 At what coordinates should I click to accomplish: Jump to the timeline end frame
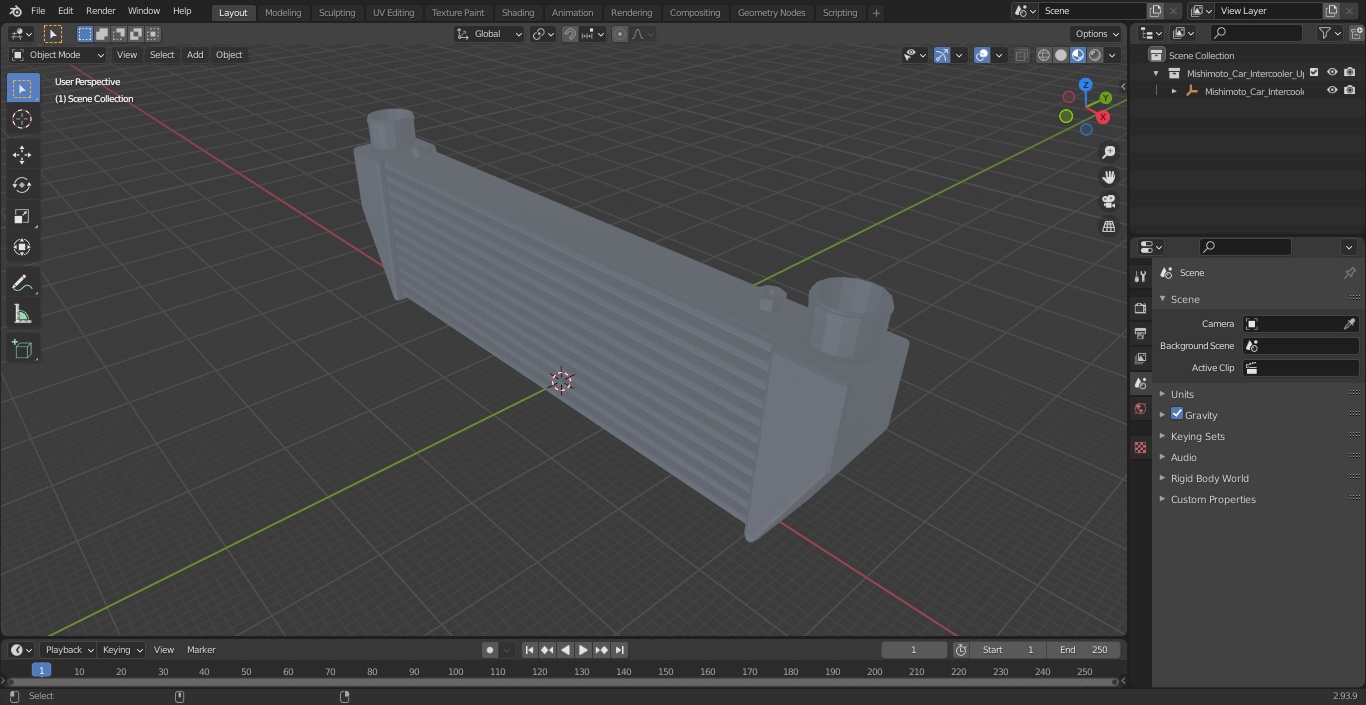click(619, 650)
